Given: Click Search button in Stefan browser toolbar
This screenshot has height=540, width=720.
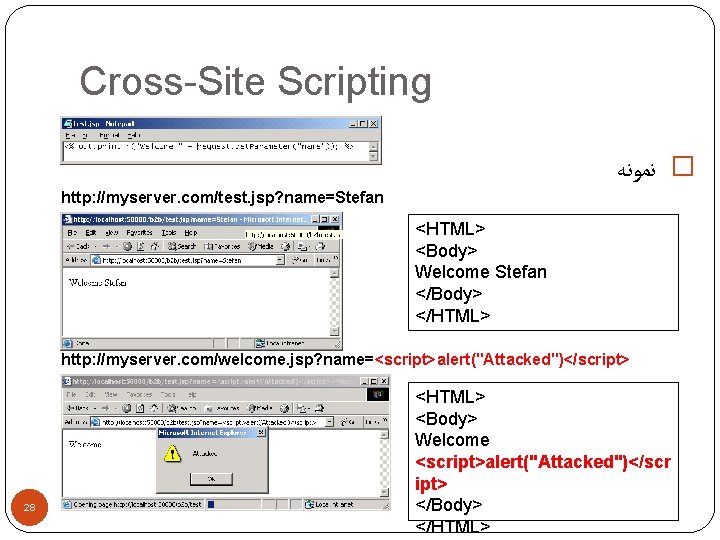Looking at the screenshot, I should point(182,246).
